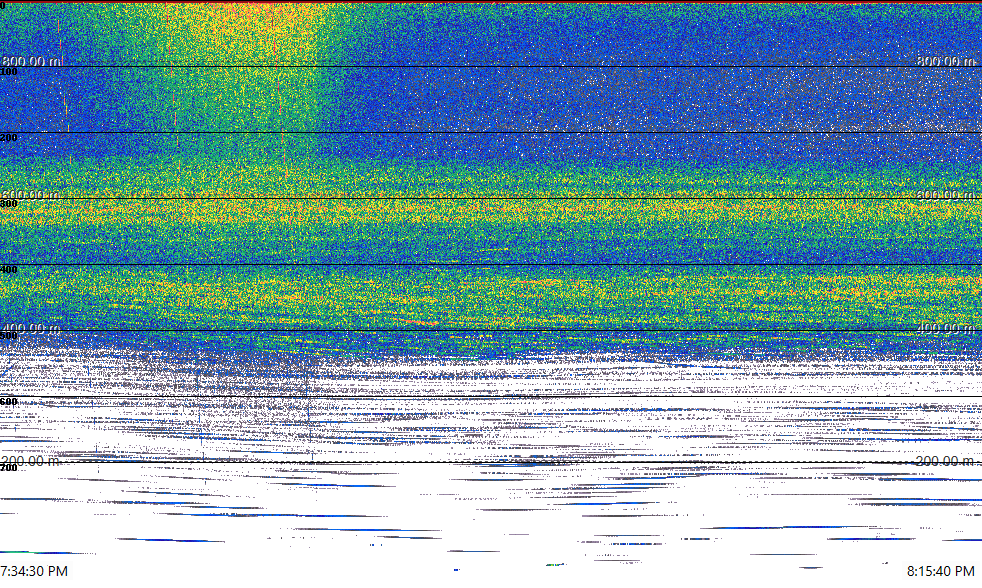The width and height of the screenshot is (982, 588).
Task: Click the bold 400 depth gridline label
Action: click(9, 270)
